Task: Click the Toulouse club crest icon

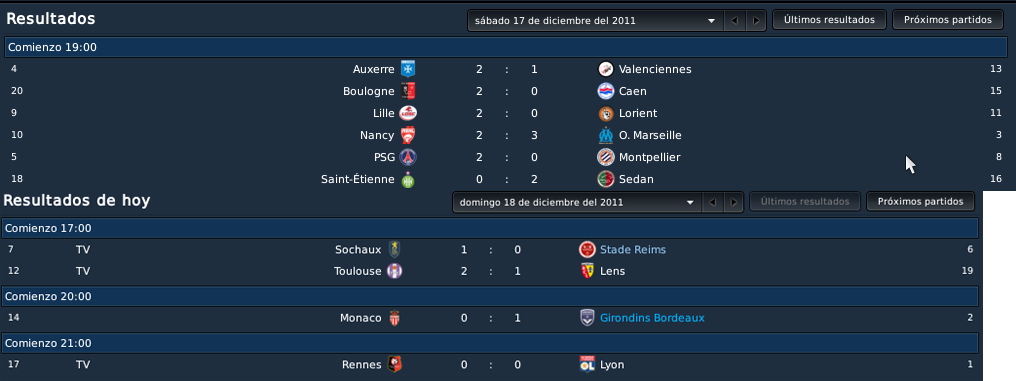Action: point(395,271)
